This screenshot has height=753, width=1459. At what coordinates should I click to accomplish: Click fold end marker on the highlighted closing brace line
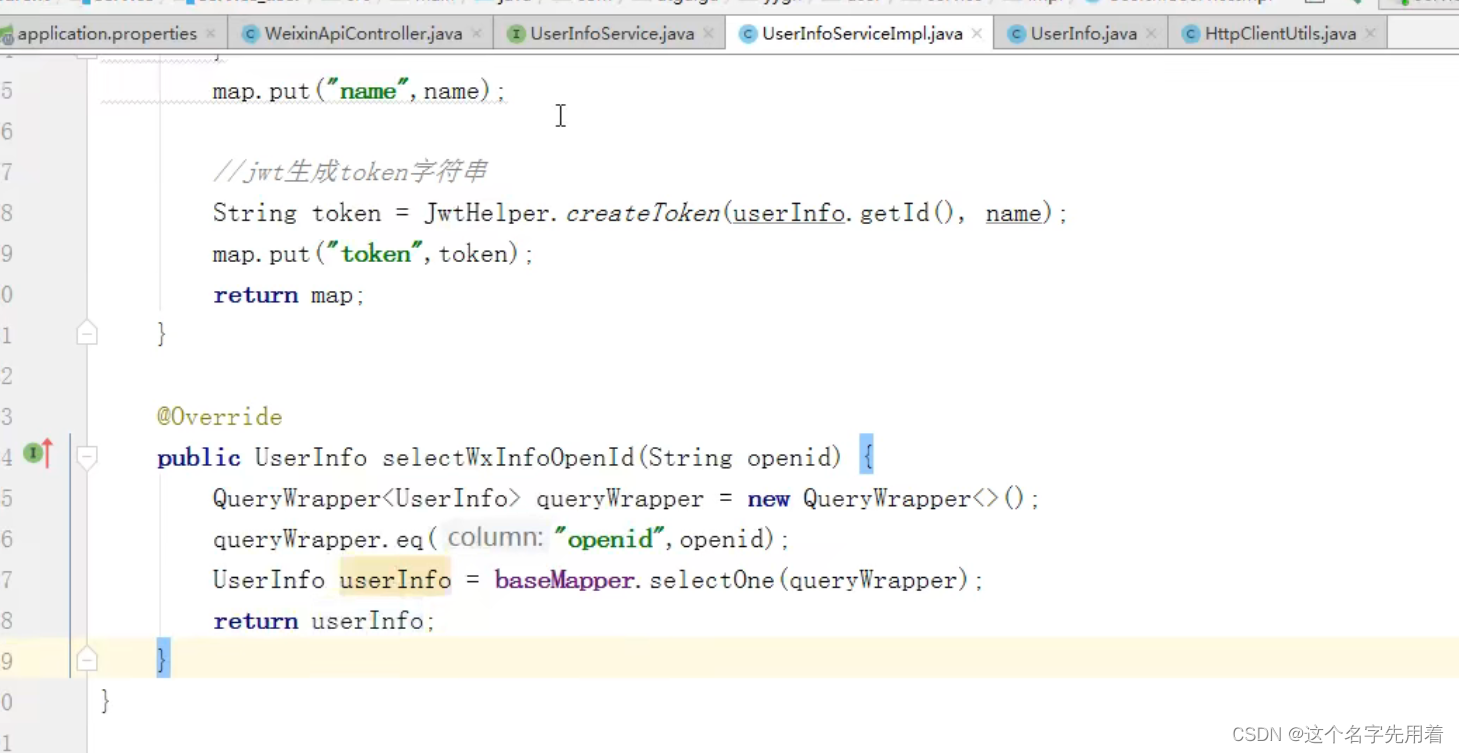click(x=87, y=660)
